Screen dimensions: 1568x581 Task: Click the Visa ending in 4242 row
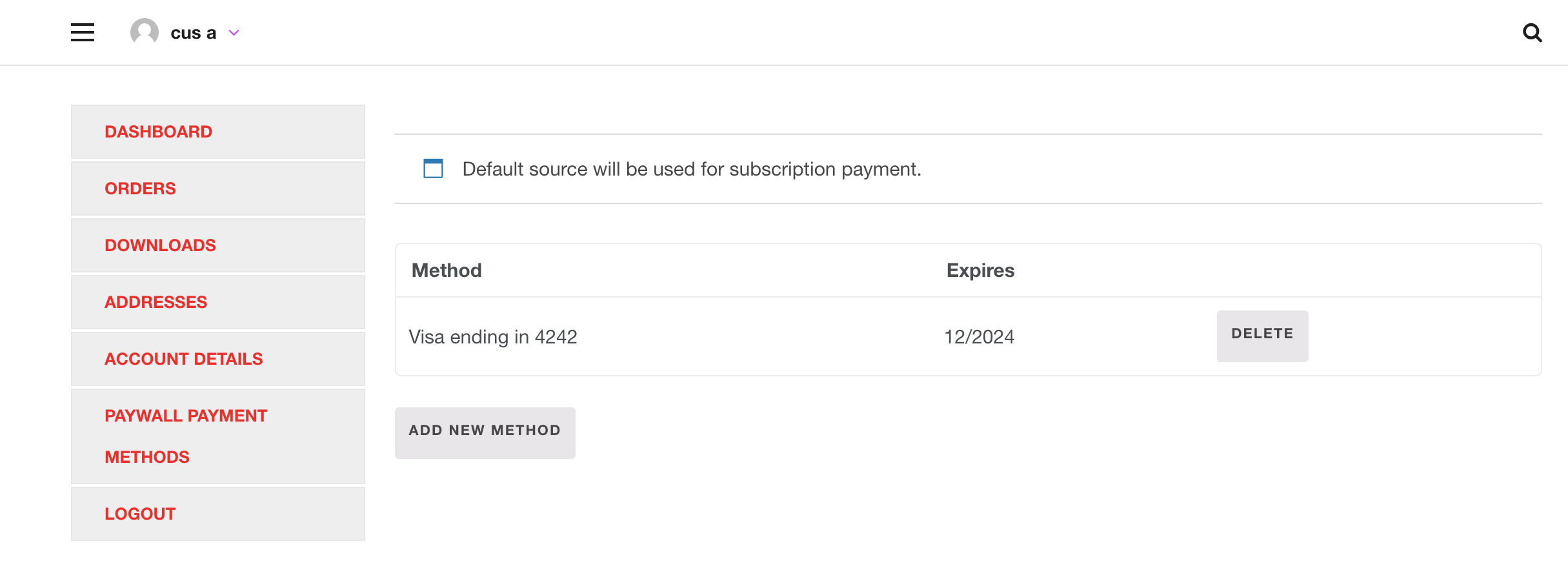coord(968,336)
